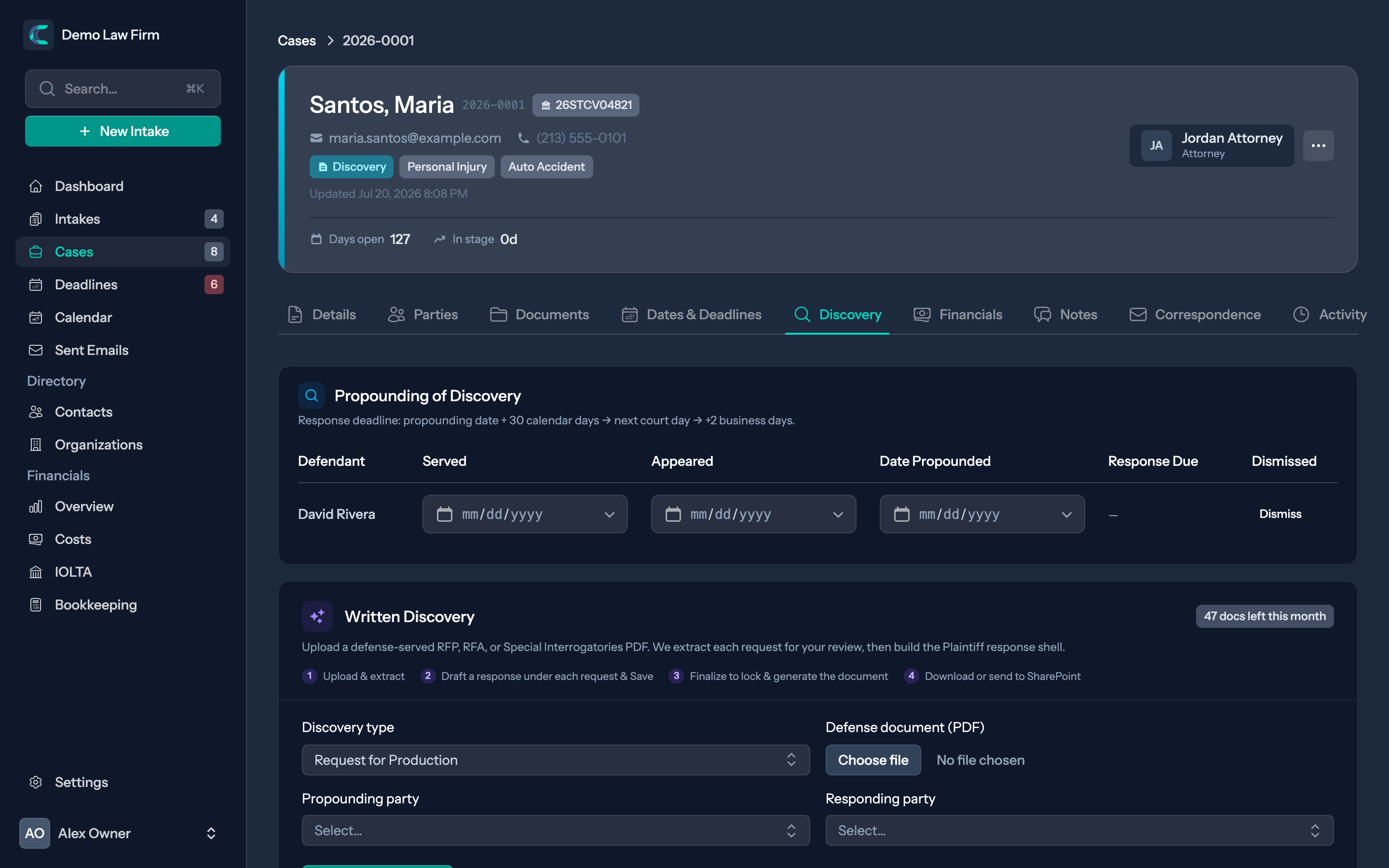This screenshot has width=1389, height=868.
Task: Focus the Search input field
Action: [x=123, y=89]
